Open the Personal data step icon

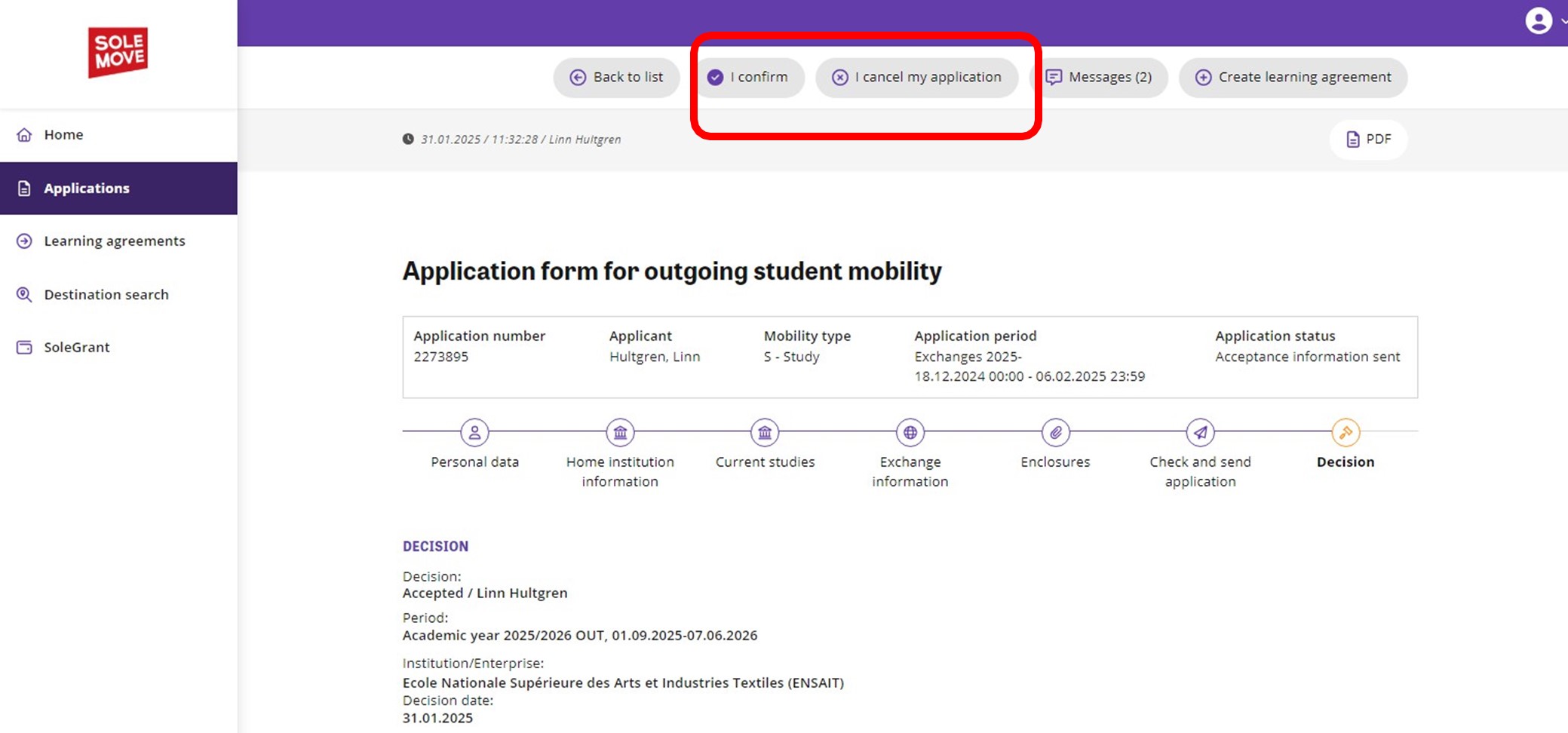[x=474, y=433]
